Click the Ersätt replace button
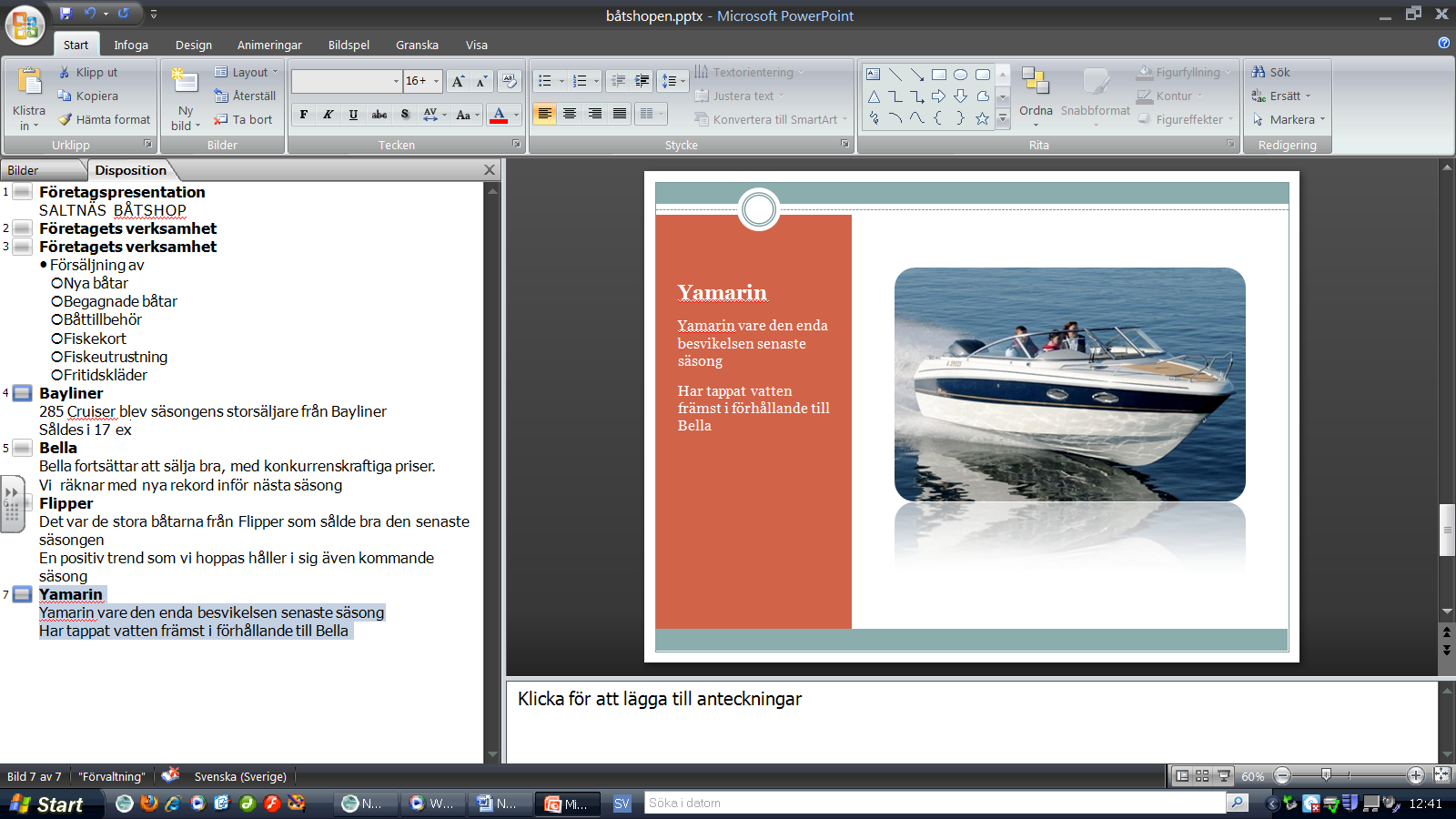1456x819 pixels. coord(1281,96)
